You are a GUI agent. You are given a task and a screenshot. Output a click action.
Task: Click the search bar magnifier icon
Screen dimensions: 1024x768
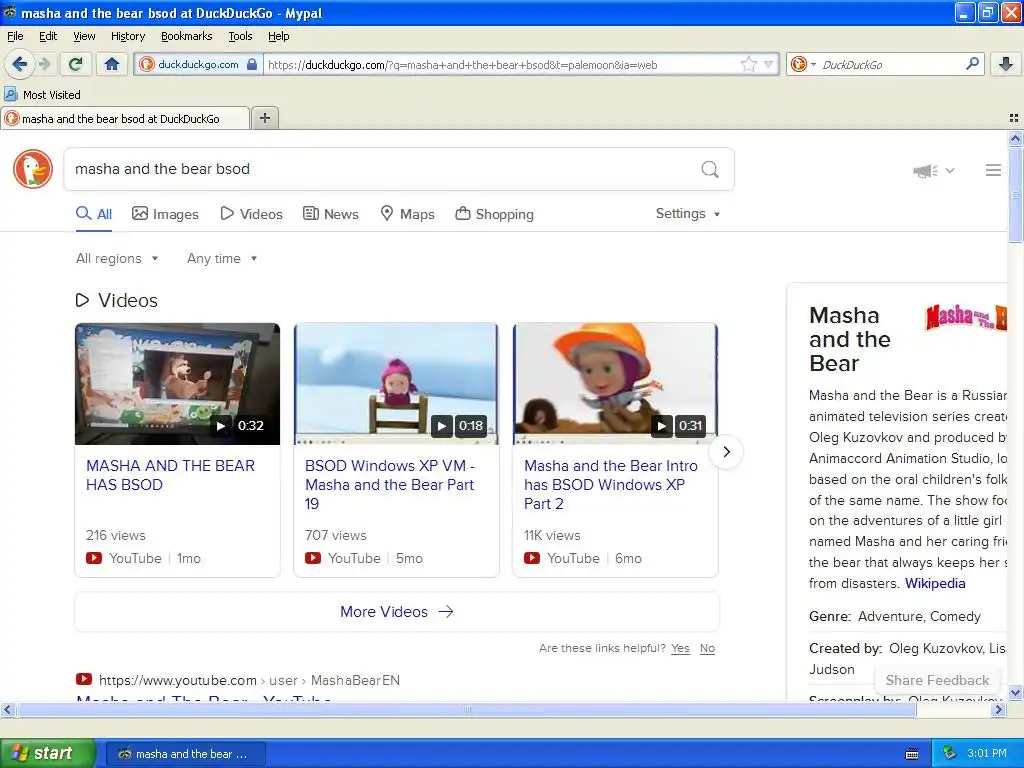[972, 64]
